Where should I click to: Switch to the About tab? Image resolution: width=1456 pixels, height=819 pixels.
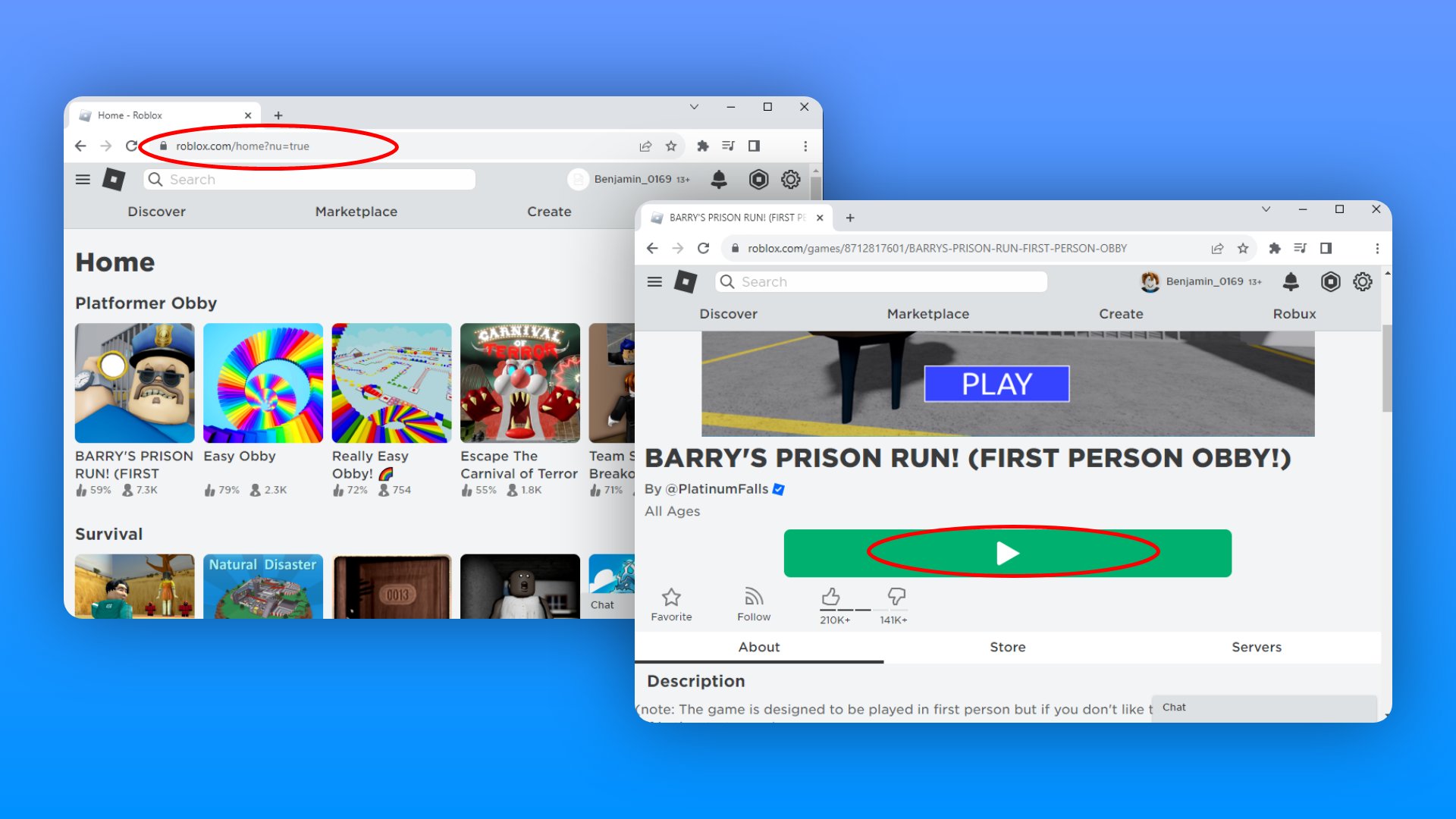pyautogui.click(x=759, y=647)
